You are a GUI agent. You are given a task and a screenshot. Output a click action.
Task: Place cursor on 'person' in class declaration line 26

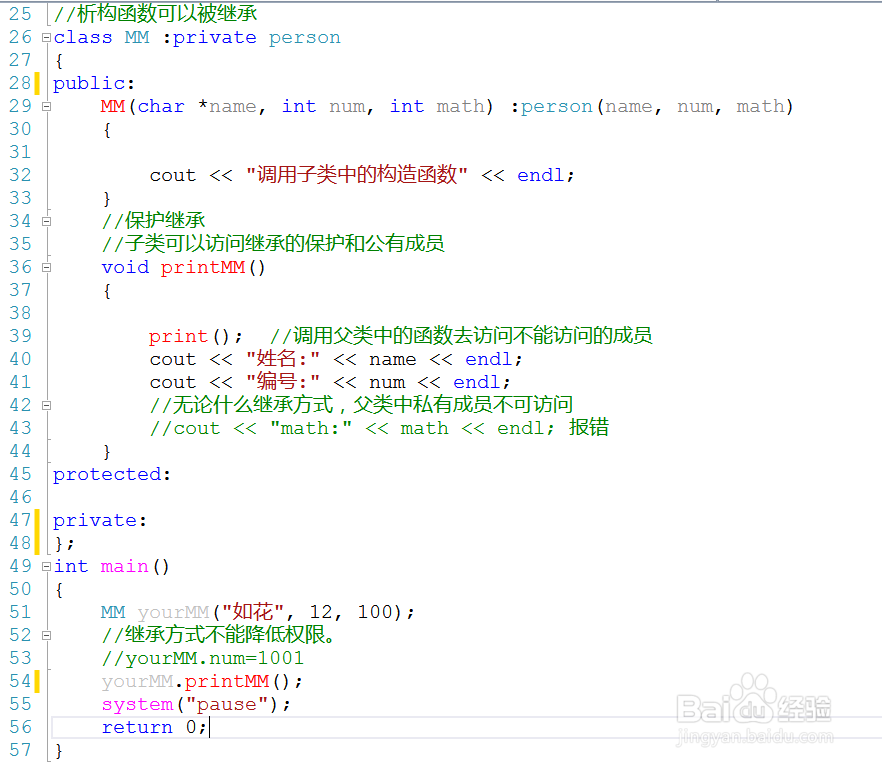[304, 38]
